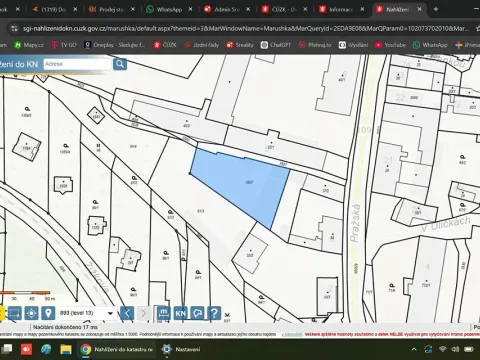480x360 pixels.
Task: Click the battery tray icon
Action: click(x=469, y=349)
